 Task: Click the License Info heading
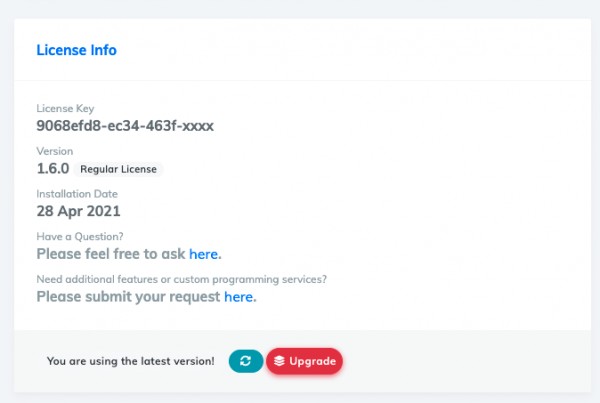pyautogui.click(x=77, y=50)
